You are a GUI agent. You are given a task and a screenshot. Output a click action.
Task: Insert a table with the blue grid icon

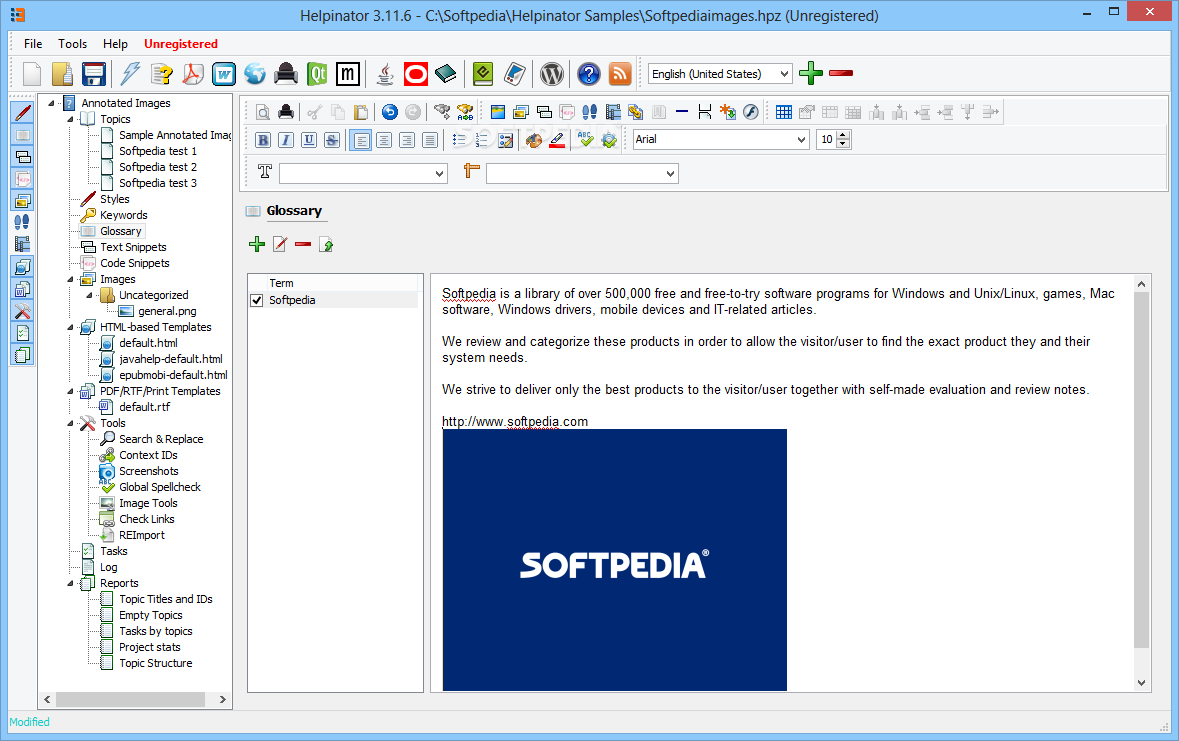click(x=783, y=112)
